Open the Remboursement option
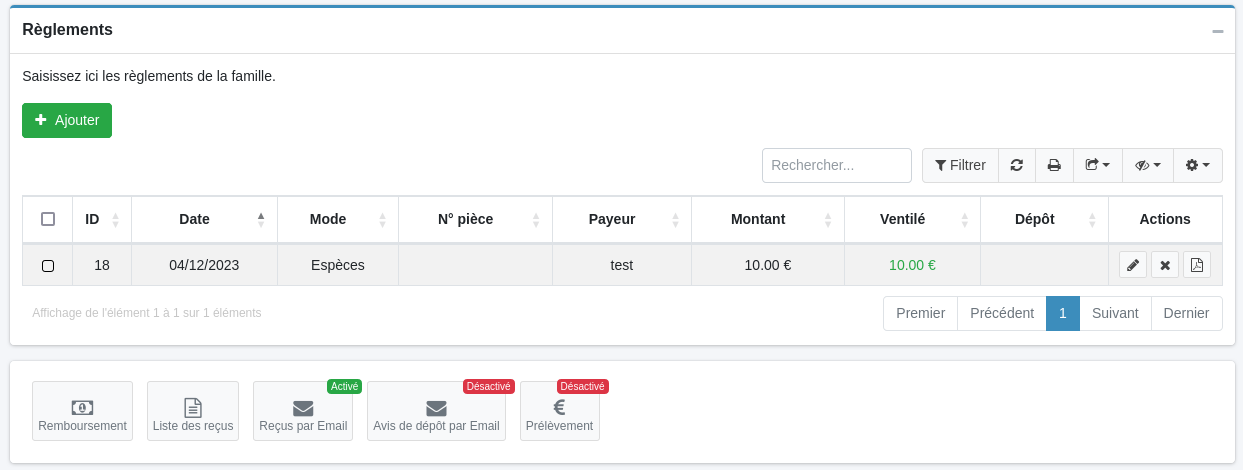 (x=82, y=411)
